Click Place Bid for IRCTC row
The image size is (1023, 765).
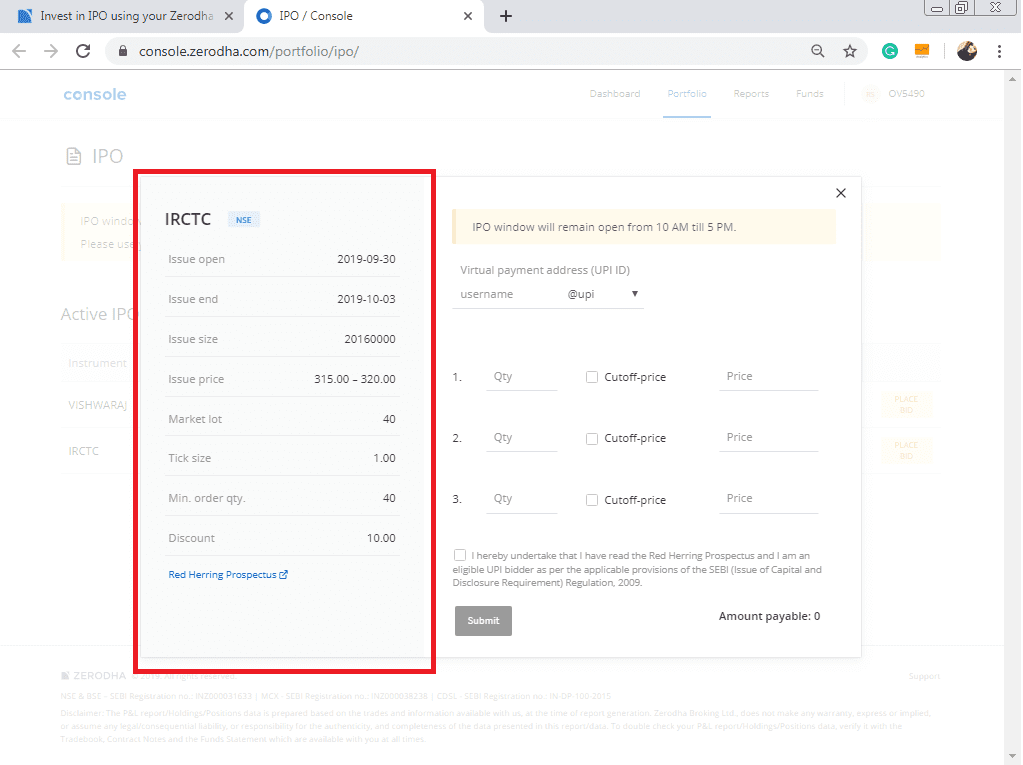point(906,451)
